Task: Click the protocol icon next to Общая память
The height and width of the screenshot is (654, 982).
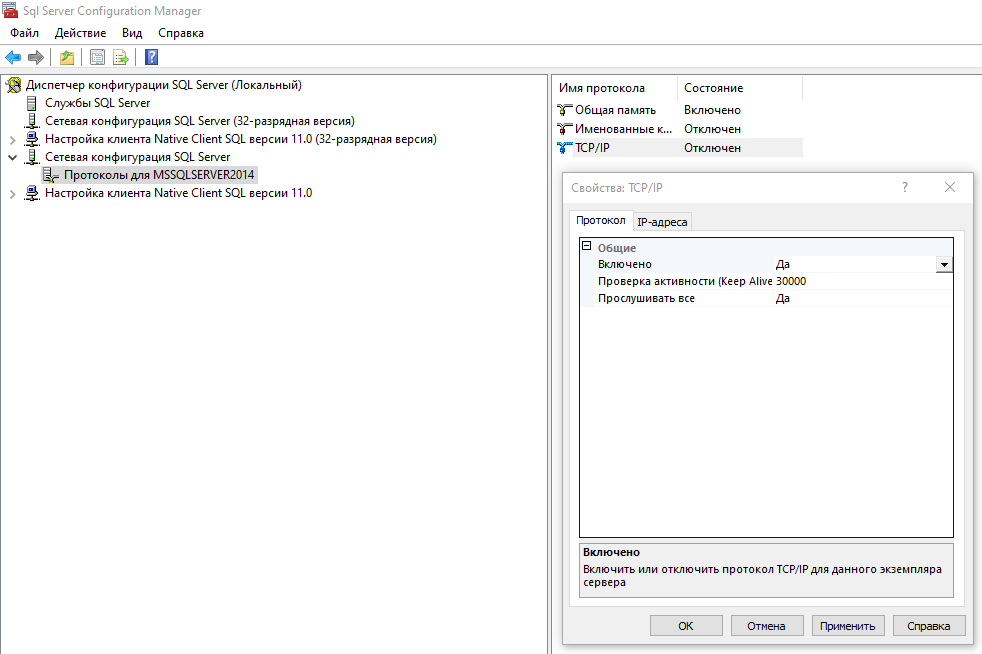Action: point(564,110)
